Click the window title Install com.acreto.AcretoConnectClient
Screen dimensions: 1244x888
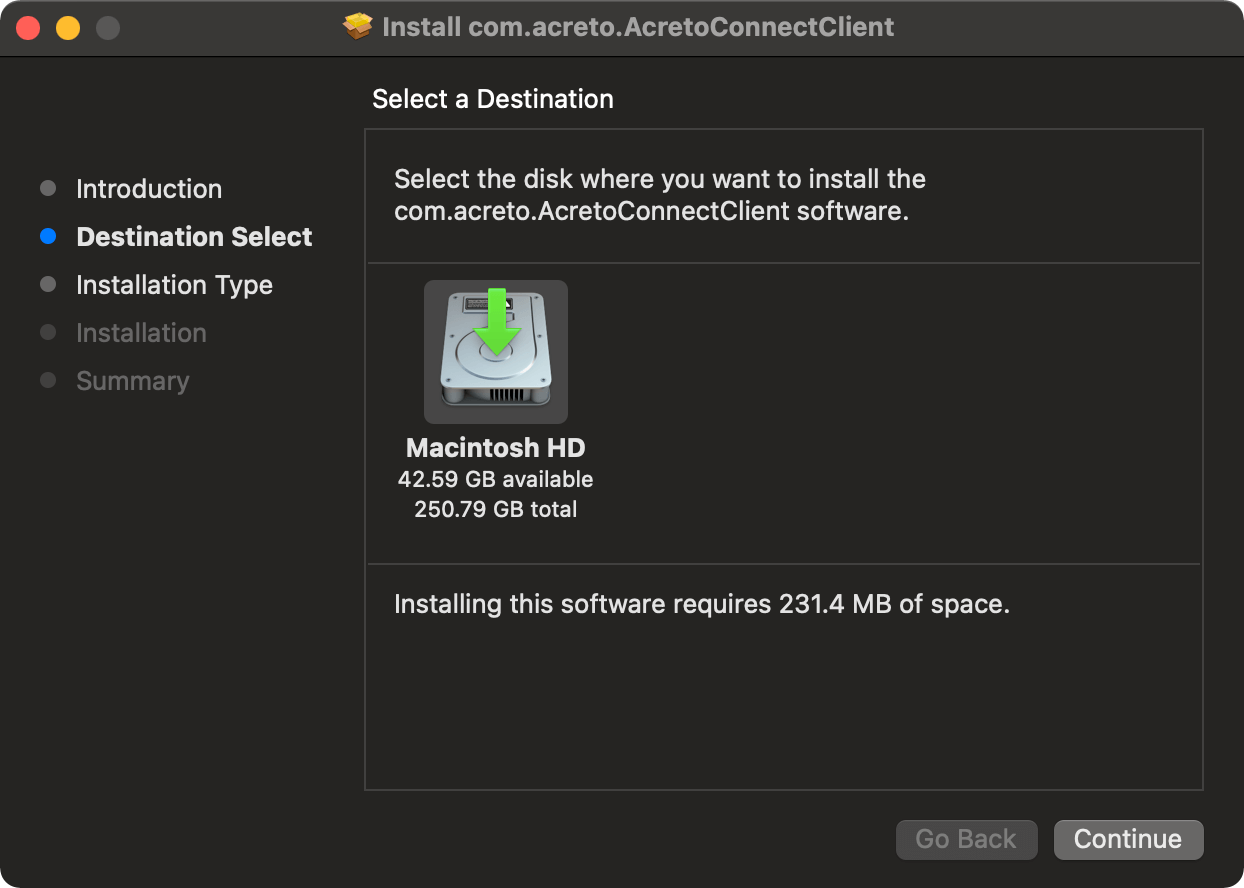(x=638, y=27)
